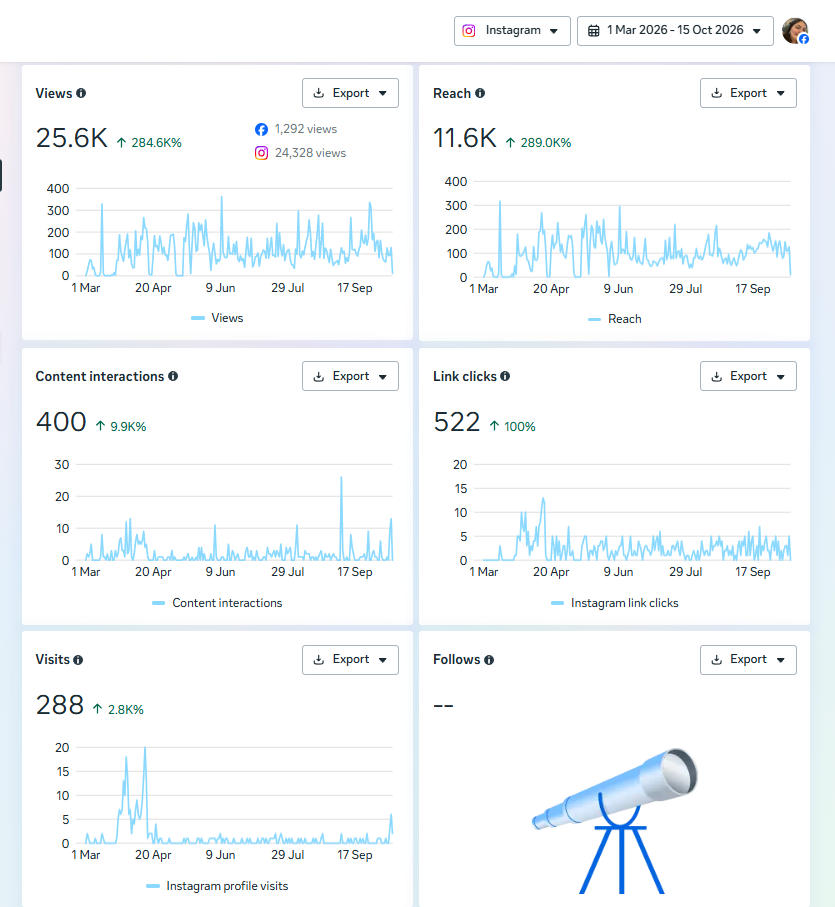Toggle the Instagram link clicks legend item
The height and width of the screenshot is (907, 835).
tap(615, 603)
